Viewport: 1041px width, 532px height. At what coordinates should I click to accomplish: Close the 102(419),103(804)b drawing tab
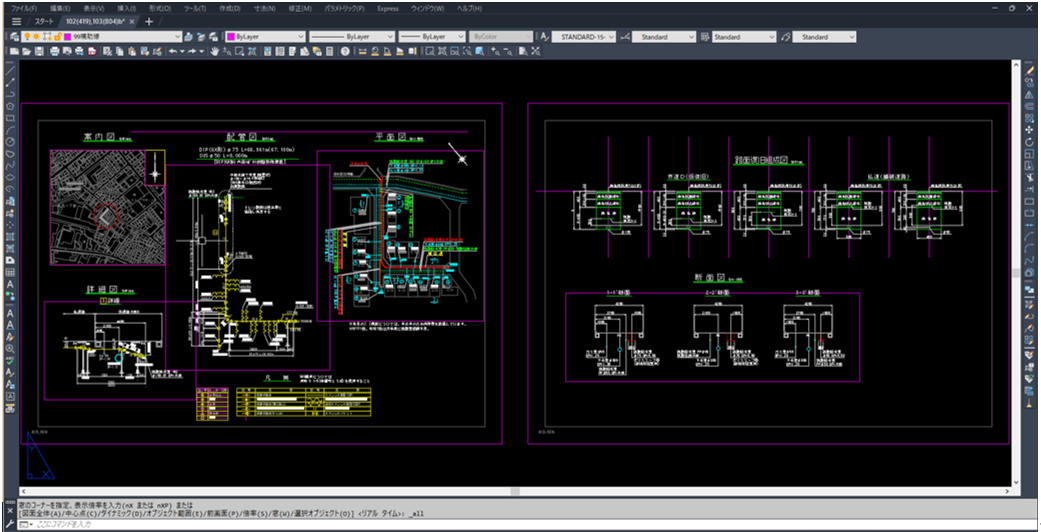pos(132,22)
